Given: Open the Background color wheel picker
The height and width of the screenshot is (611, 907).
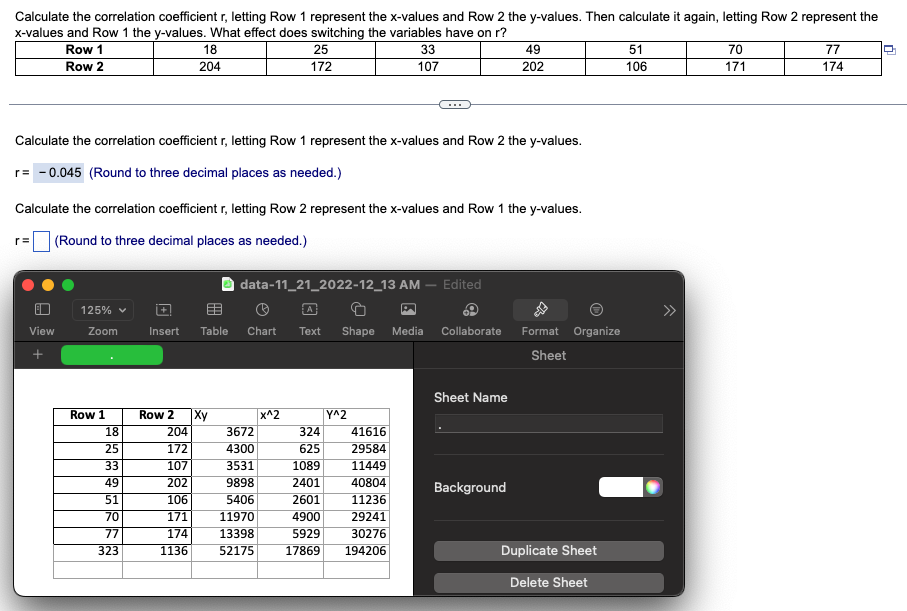Looking at the screenshot, I should [x=653, y=487].
